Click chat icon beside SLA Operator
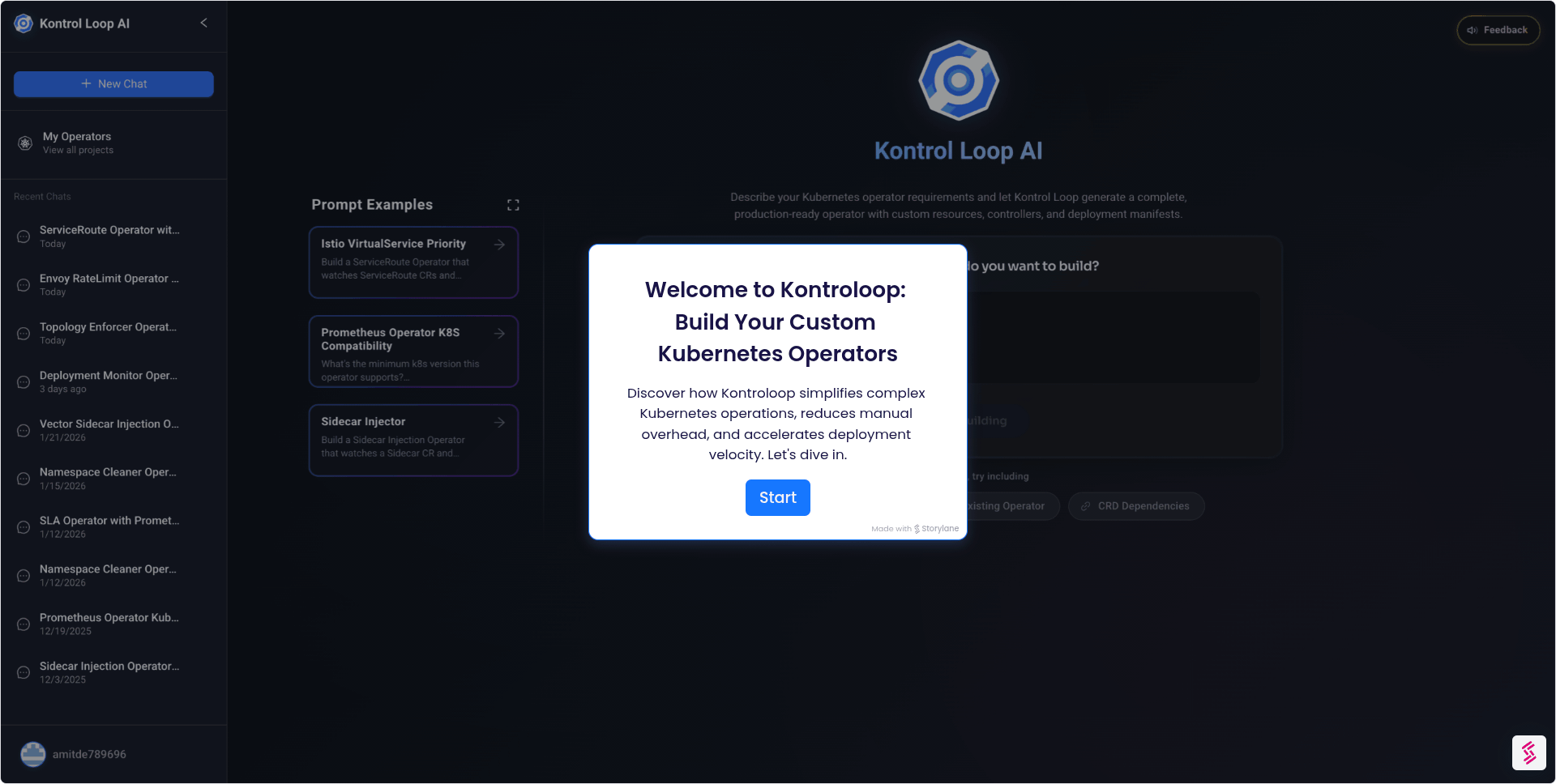 pyautogui.click(x=24, y=527)
